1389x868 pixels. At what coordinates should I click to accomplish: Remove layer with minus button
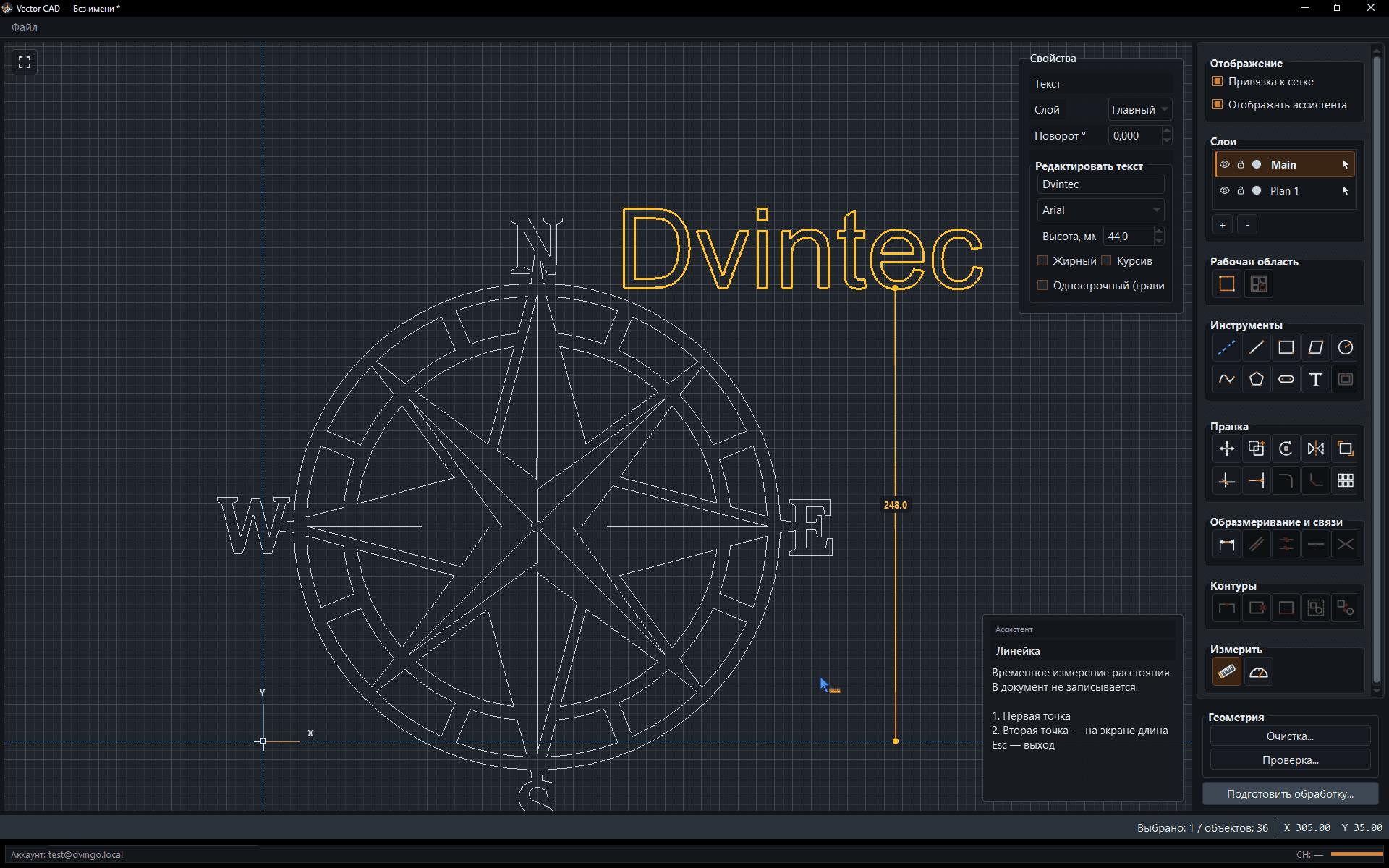point(1247,225)
